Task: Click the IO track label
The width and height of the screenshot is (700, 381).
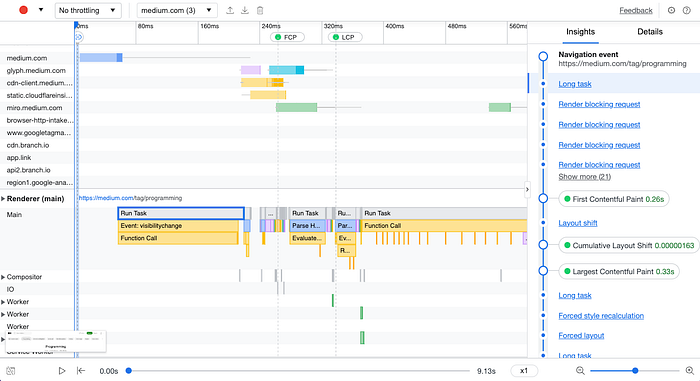Action: coord(10,289)
